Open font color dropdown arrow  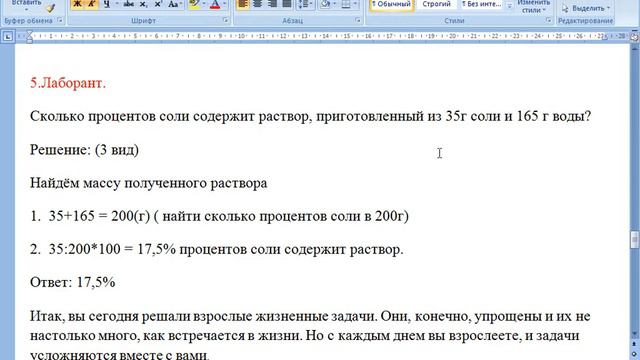(224, 4)
